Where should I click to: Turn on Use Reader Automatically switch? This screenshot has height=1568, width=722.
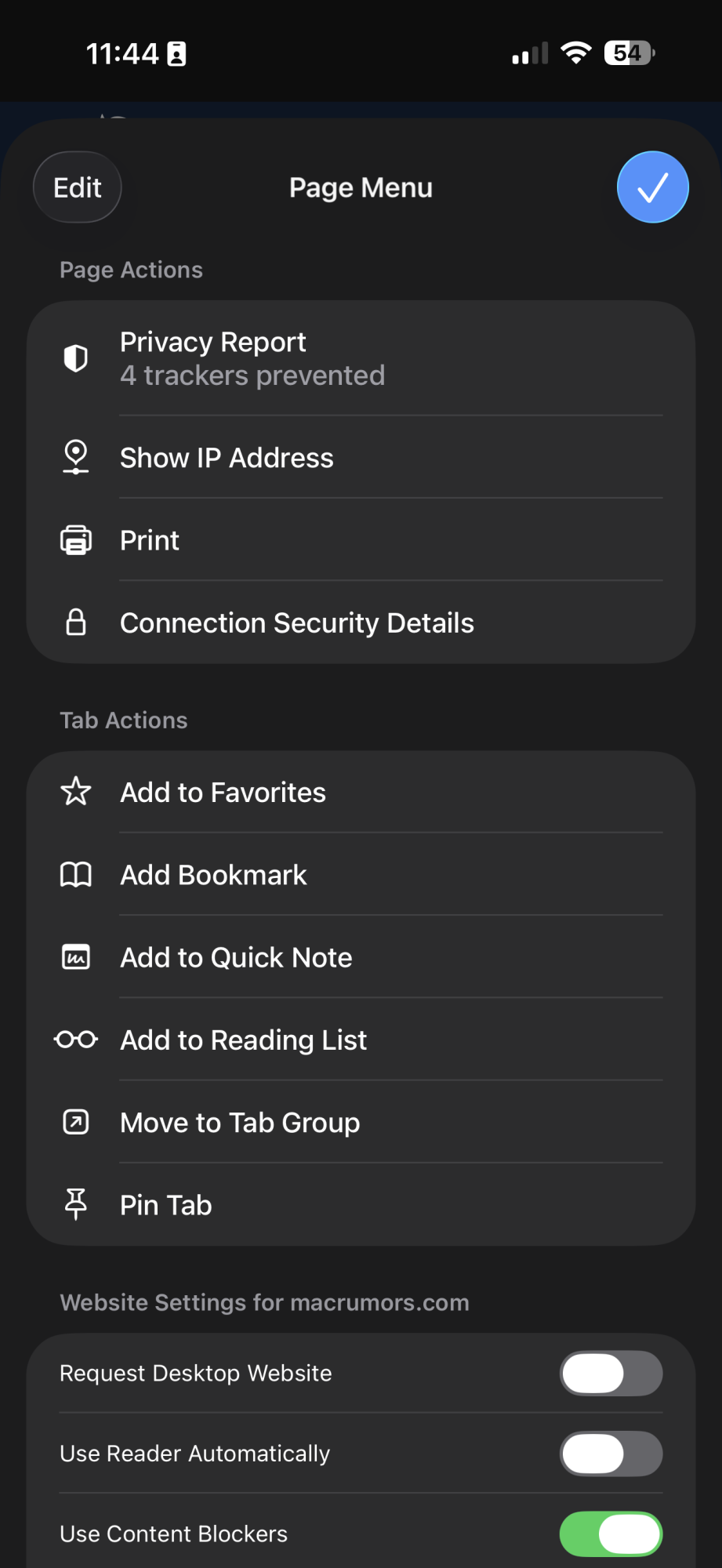click(x=611, y=1454)
